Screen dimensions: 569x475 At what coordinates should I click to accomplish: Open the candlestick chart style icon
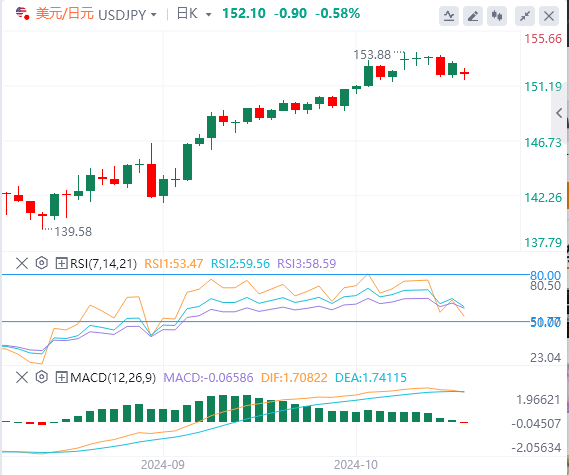pyautogui.click(x=497, y=16)
